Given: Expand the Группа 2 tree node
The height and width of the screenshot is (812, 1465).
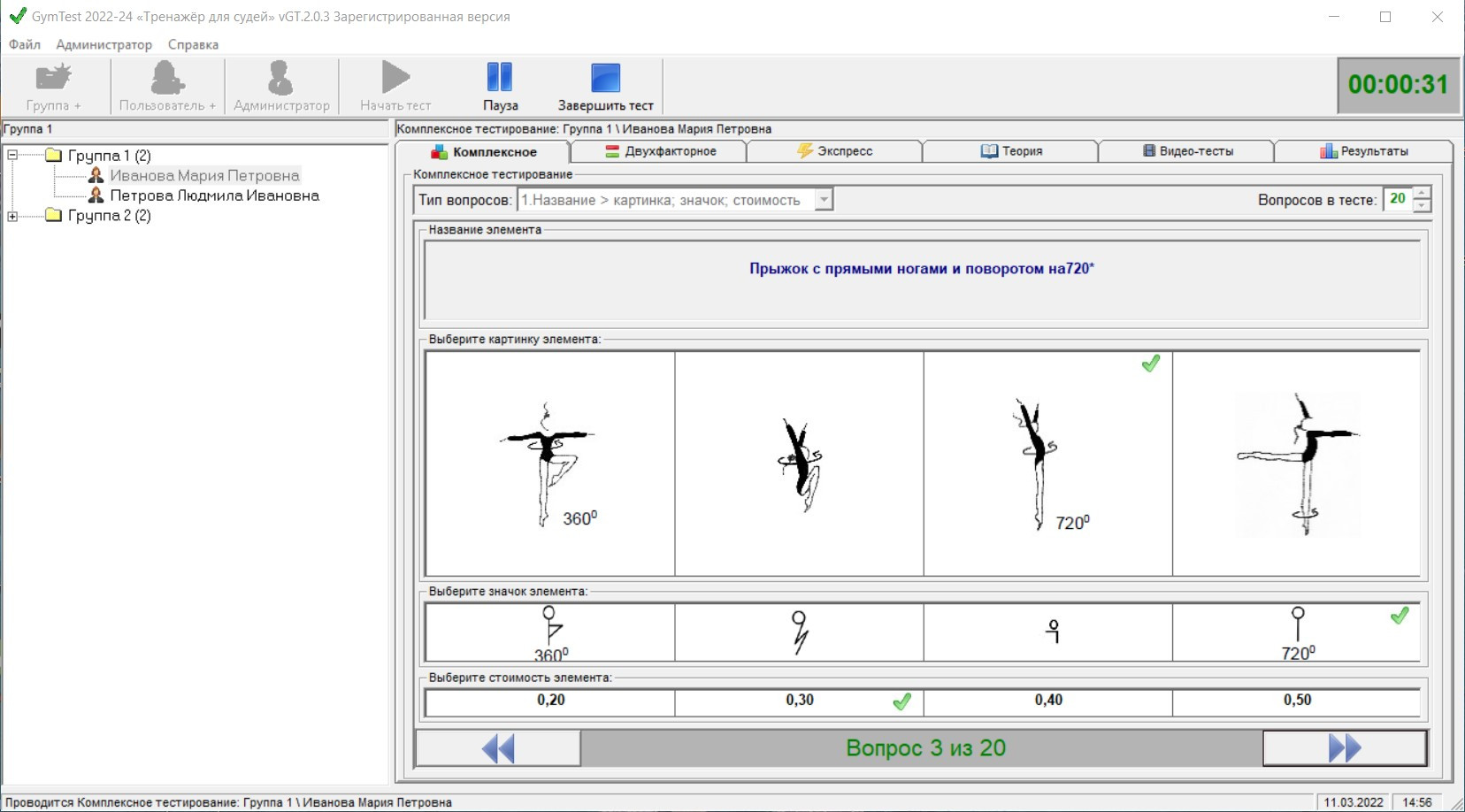Looking at the screenshot, I should pos(12,216).
